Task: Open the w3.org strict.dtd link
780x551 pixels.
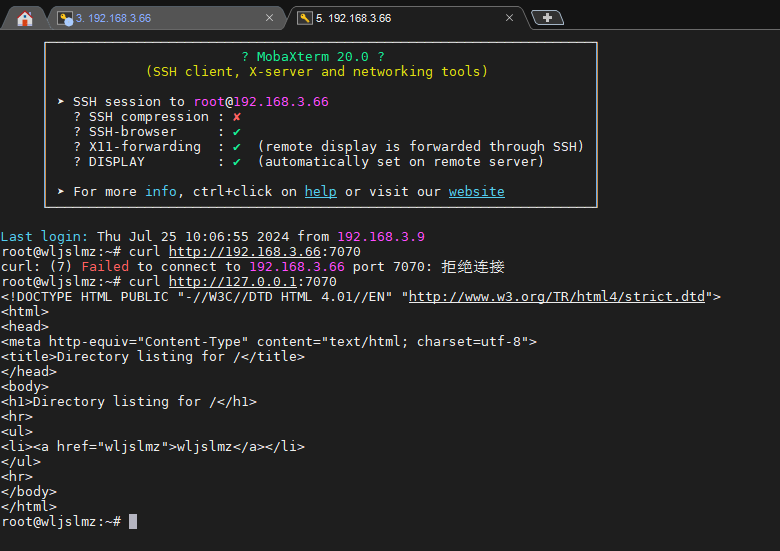Action: [557, 296]
